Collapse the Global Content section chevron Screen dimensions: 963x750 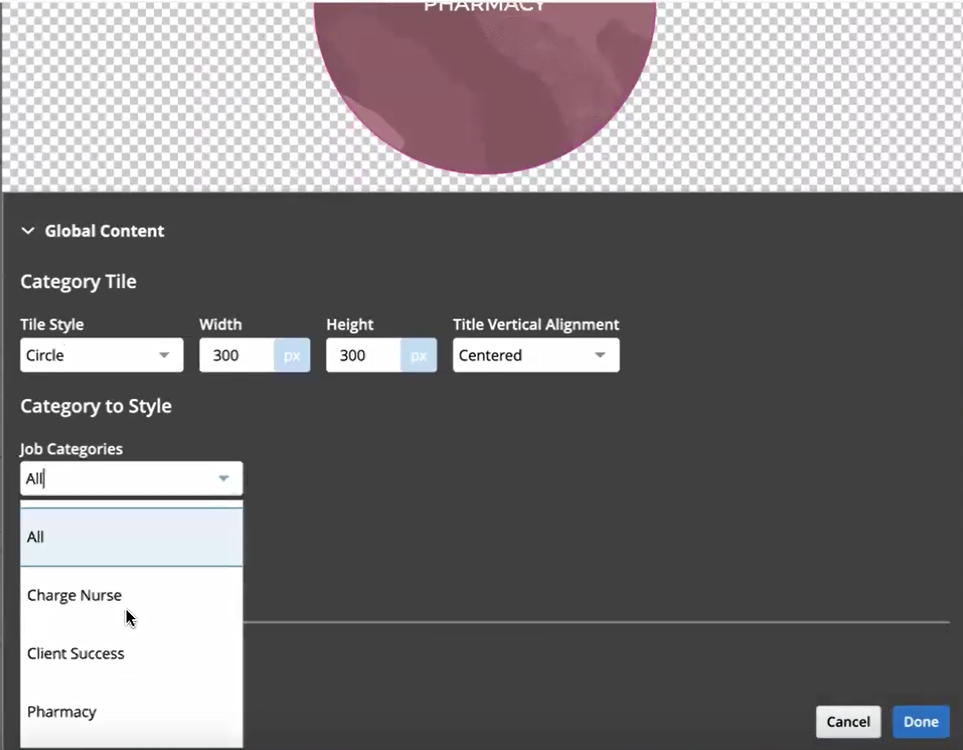[x=28, y=231]
